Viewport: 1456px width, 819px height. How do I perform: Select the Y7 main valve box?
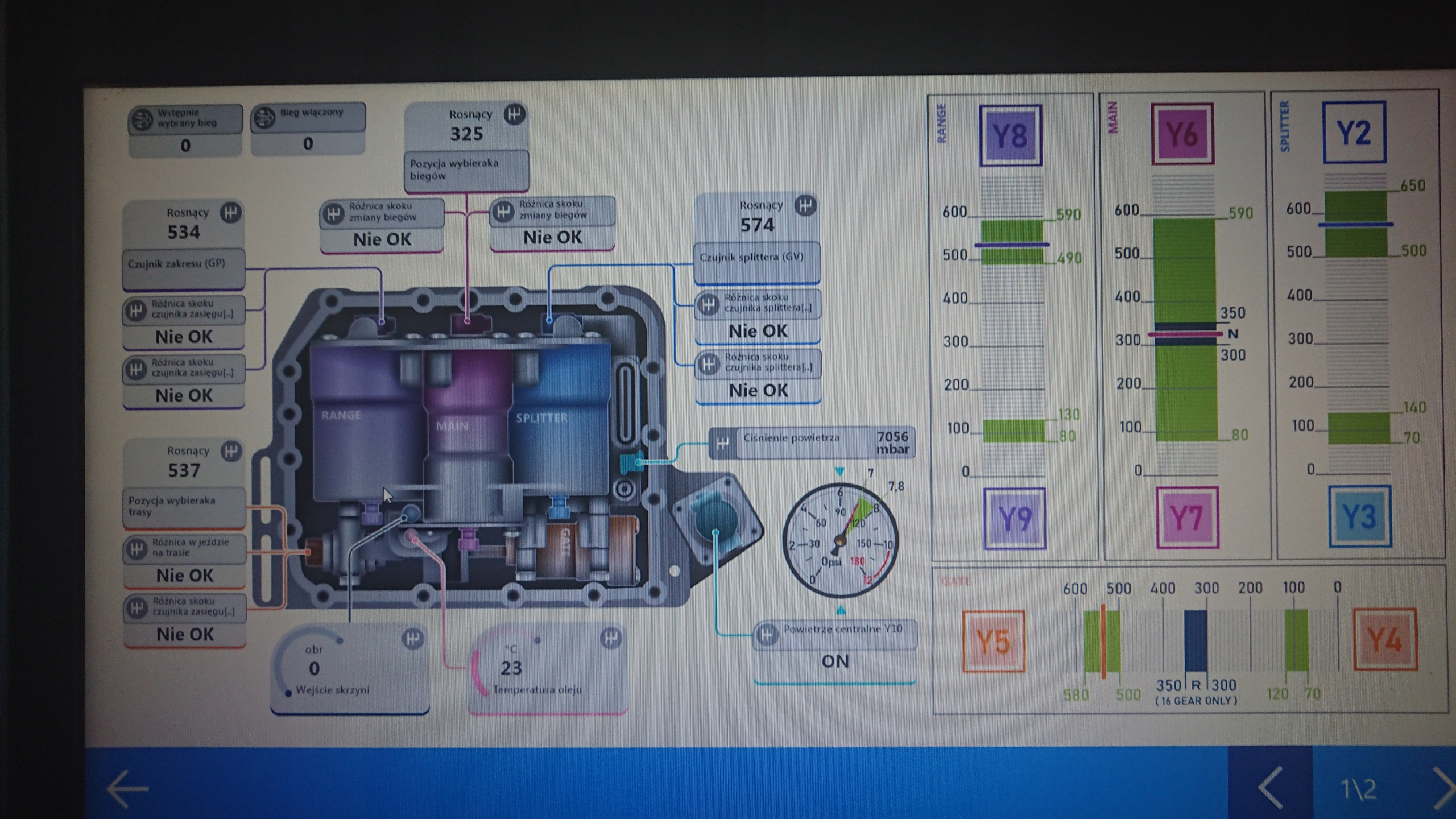pyautogui.click(x=1186, y=518)
